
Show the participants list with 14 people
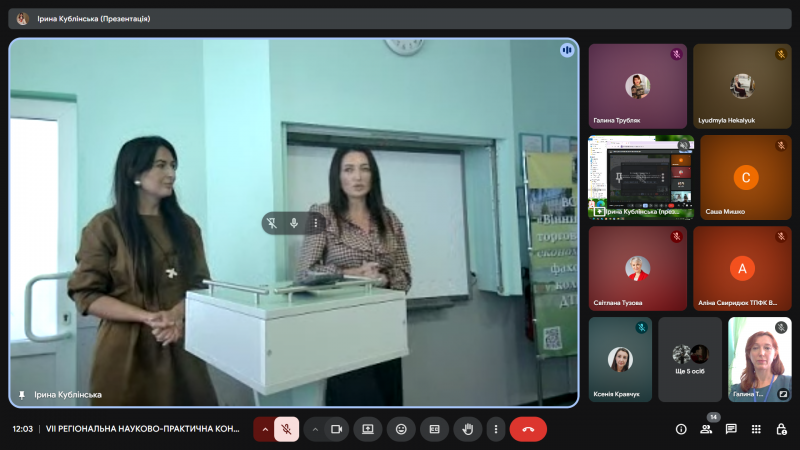click(x=706, y=429)
